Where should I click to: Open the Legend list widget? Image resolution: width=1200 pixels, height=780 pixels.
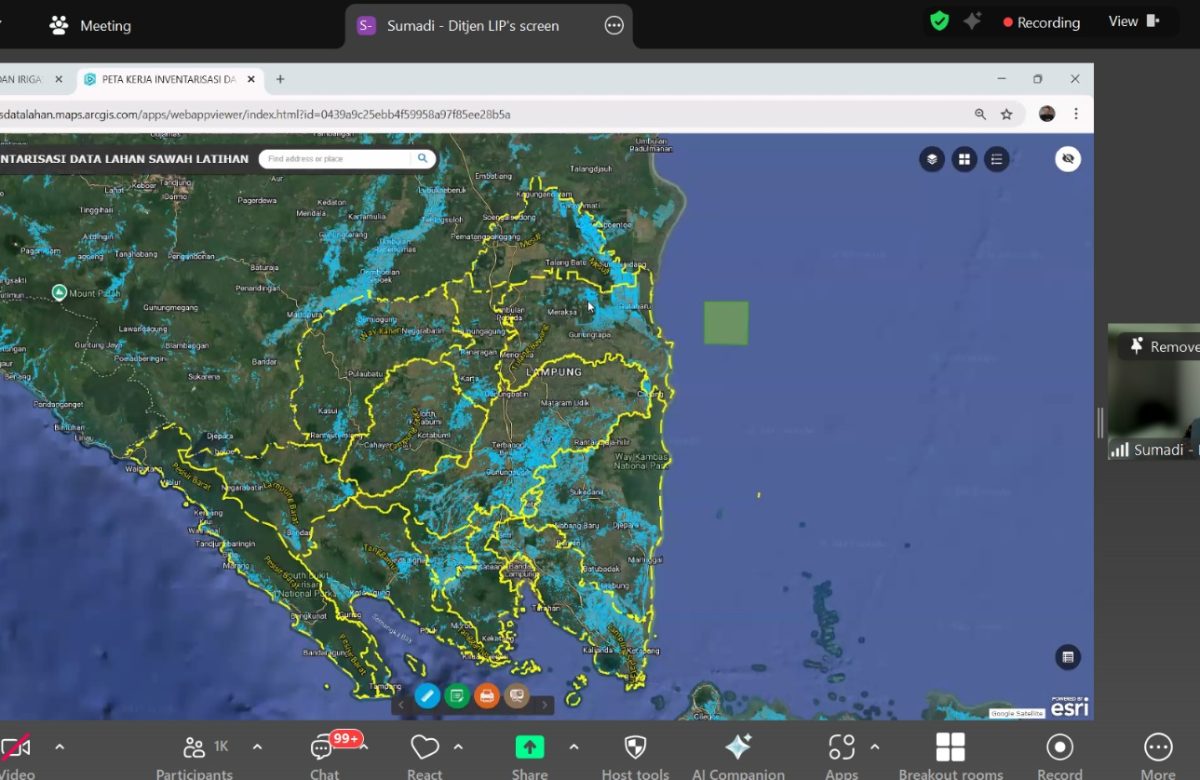coord(996,159)
